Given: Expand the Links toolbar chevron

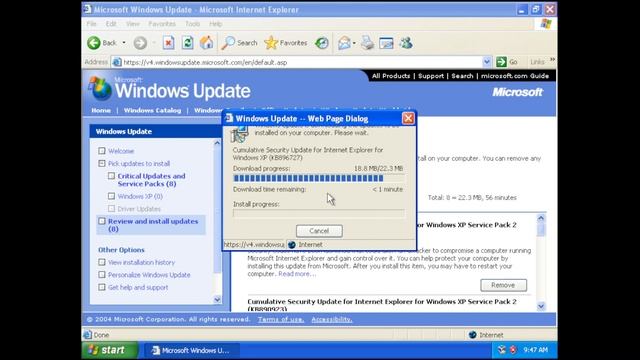Looking at the screenshot, I should (552, 60).
